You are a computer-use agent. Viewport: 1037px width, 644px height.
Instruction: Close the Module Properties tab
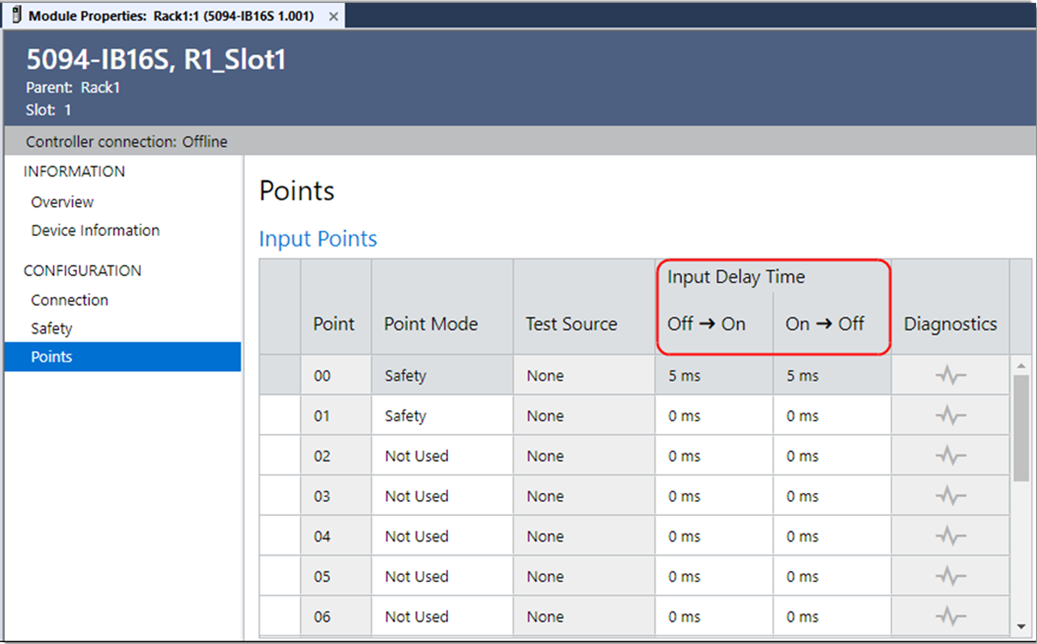point(334,17)
